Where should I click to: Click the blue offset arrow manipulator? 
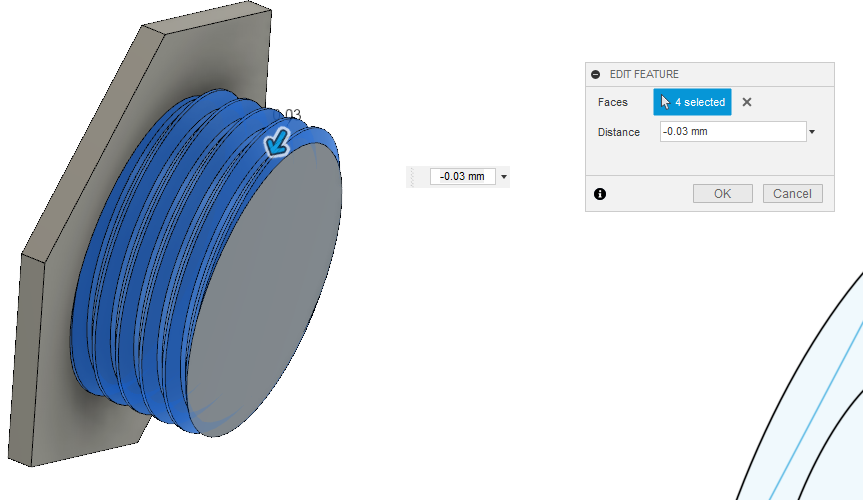click(276, 146)
